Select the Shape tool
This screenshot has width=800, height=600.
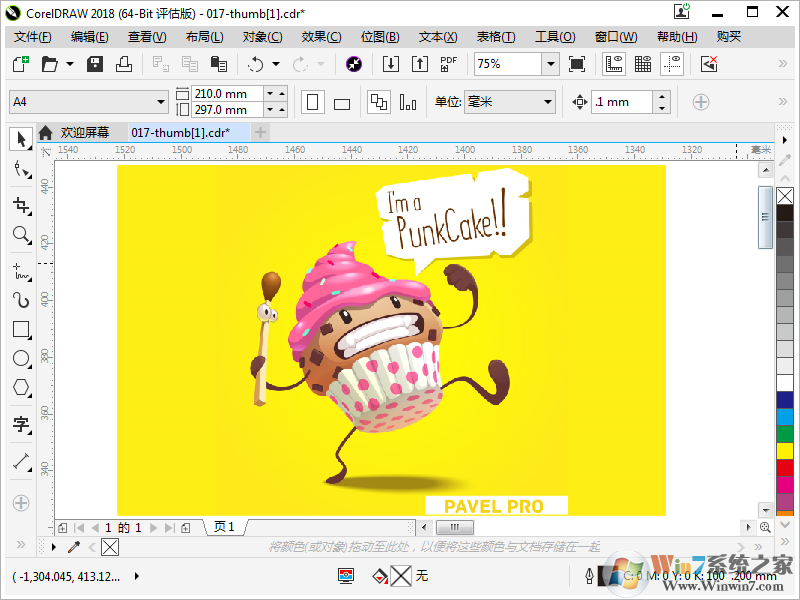pos(20,170)
